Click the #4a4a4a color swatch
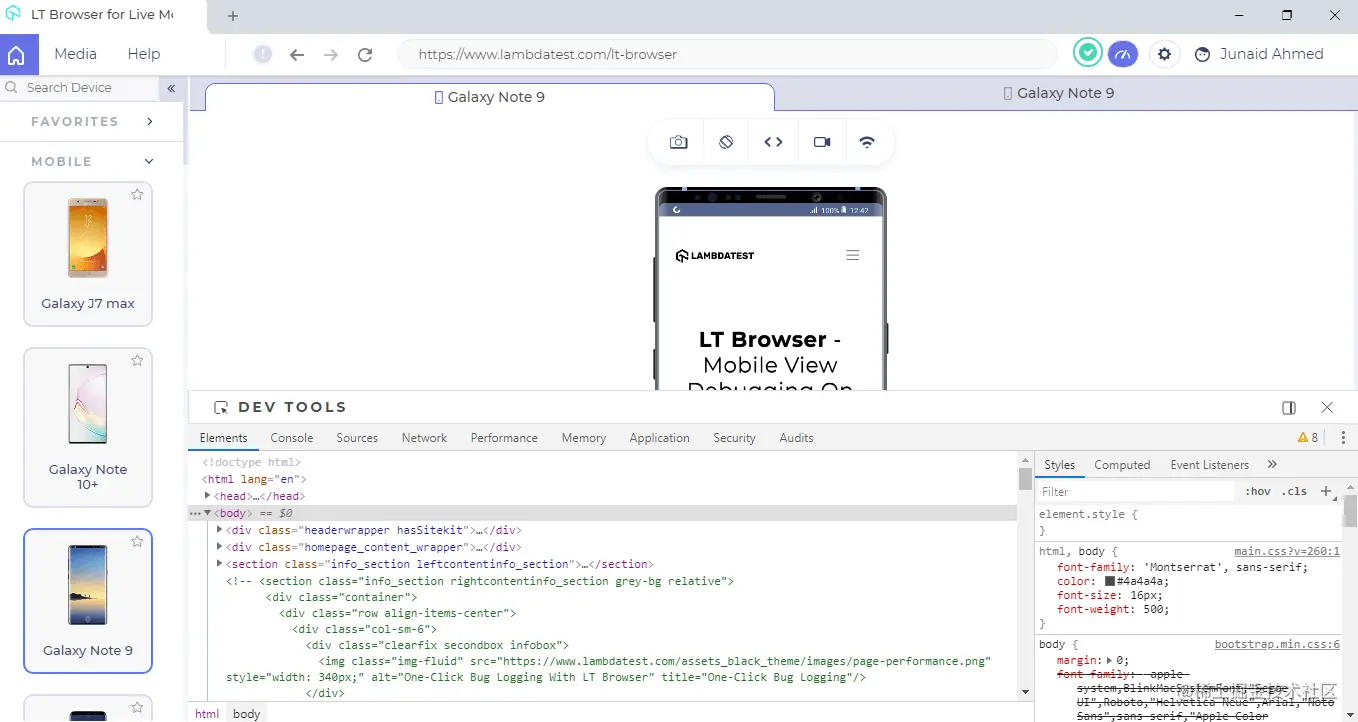Image resolution: width=1358 pixels, height=722 pixels. 1110,581
